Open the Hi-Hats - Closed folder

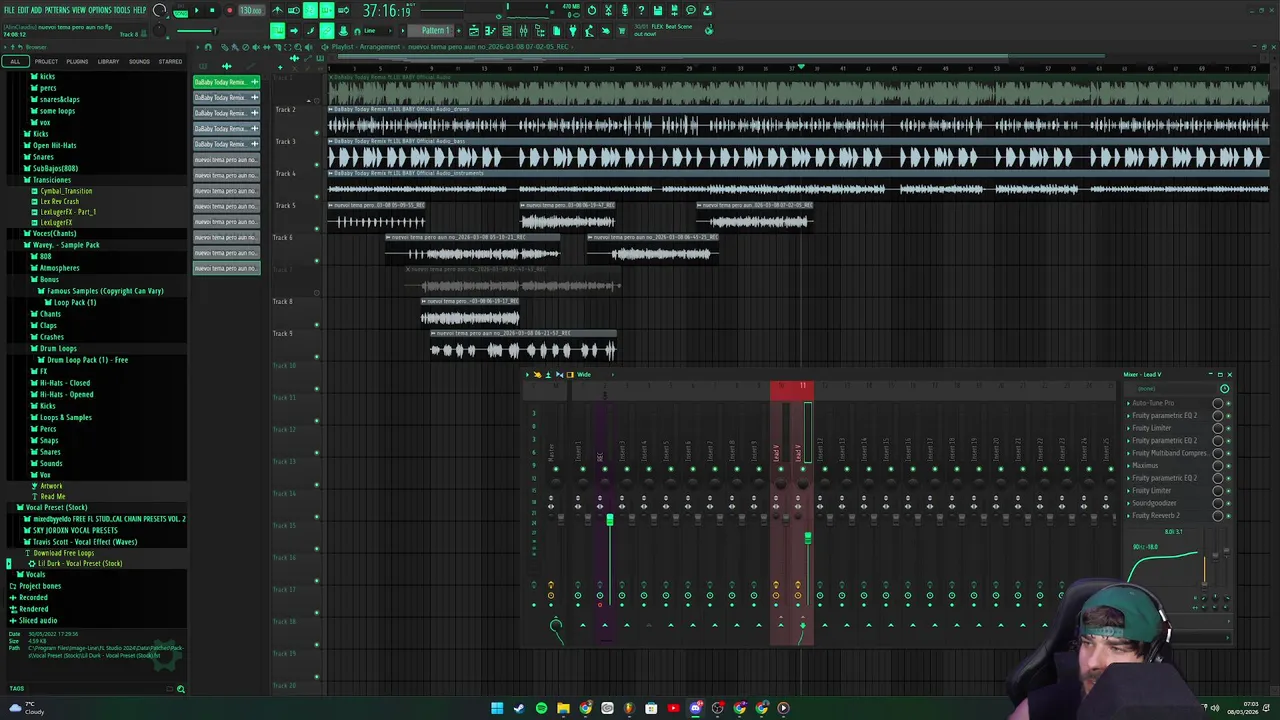65,382
